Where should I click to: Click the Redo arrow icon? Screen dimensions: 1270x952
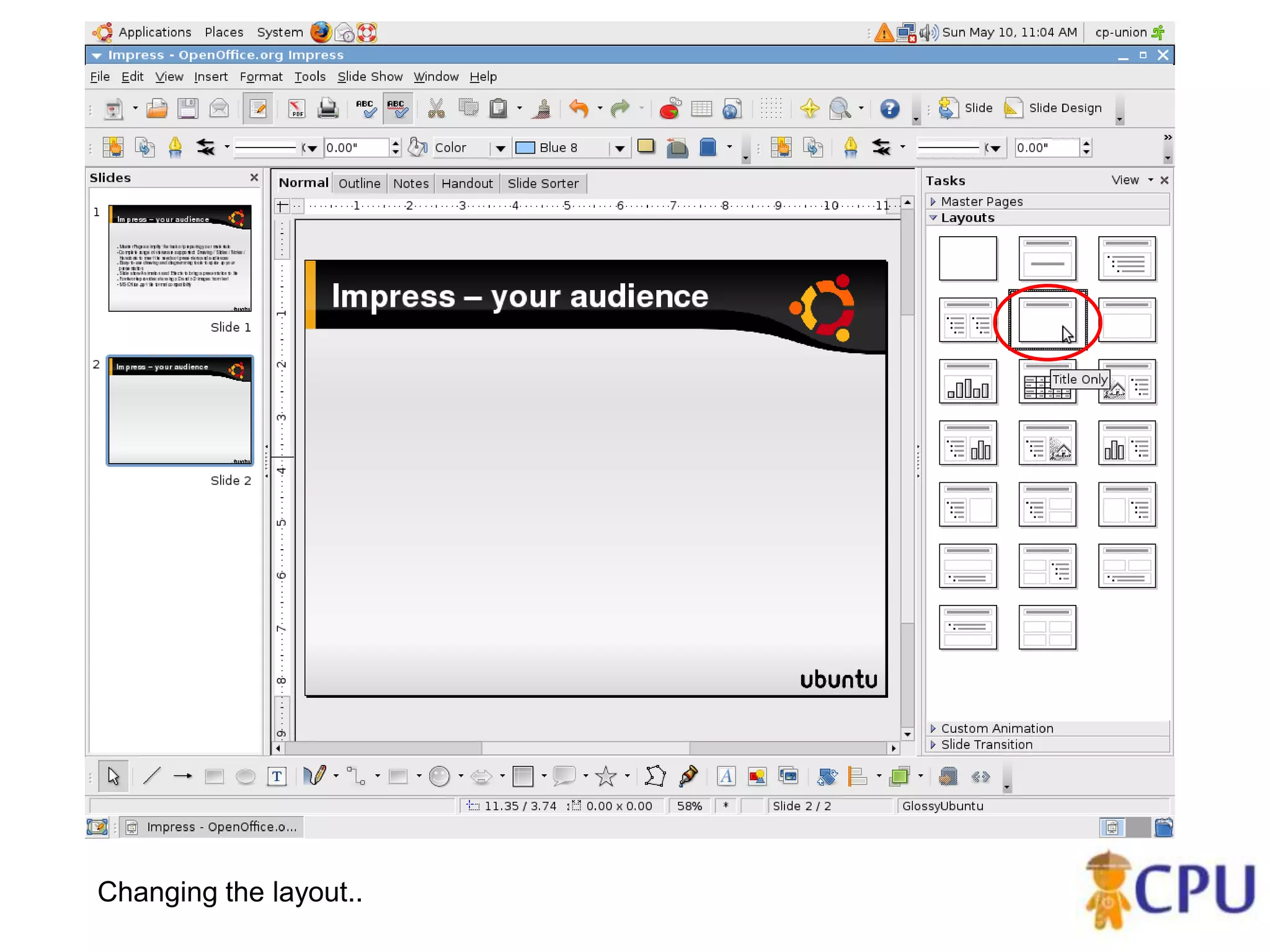[620, 109]
